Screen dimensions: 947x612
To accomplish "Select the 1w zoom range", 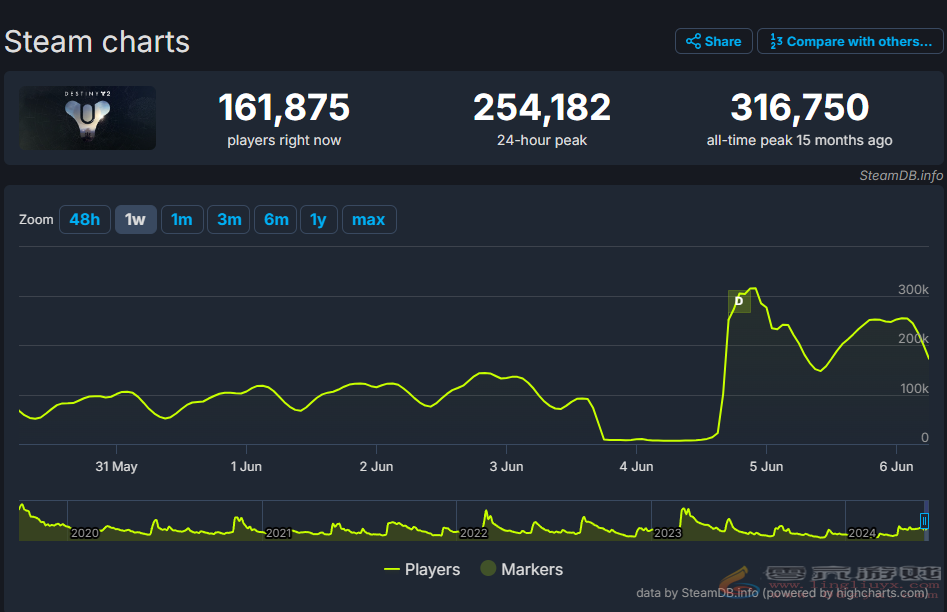I will pos(136,219).
